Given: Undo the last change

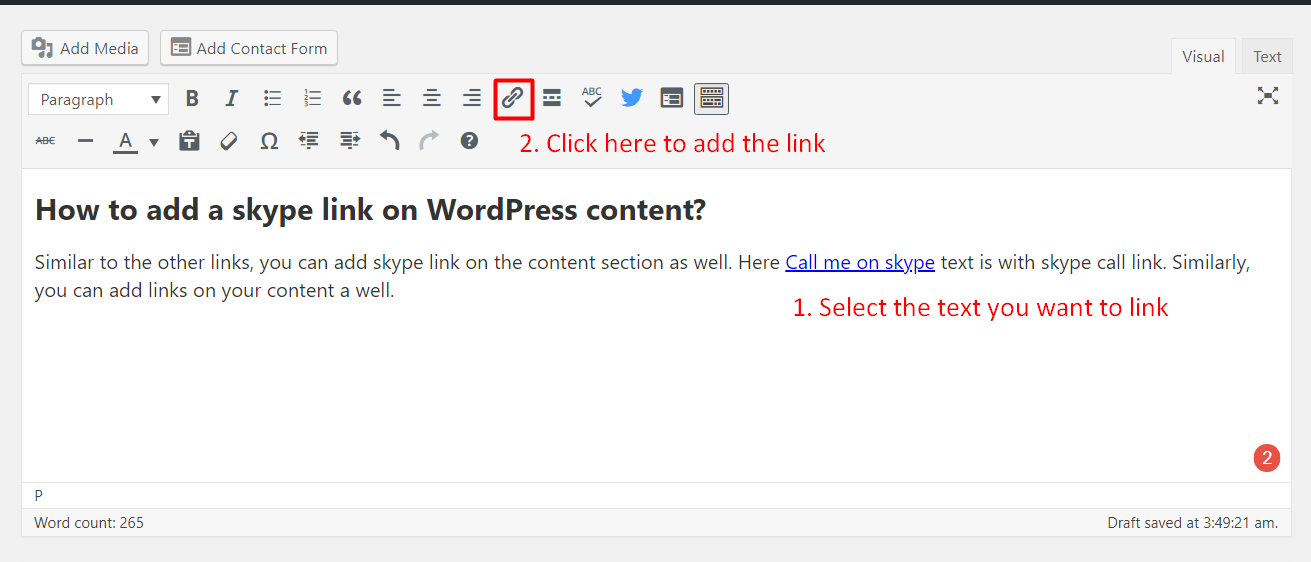Looking at the screenshot, I should pyautogui.click(x=389, y=141).
